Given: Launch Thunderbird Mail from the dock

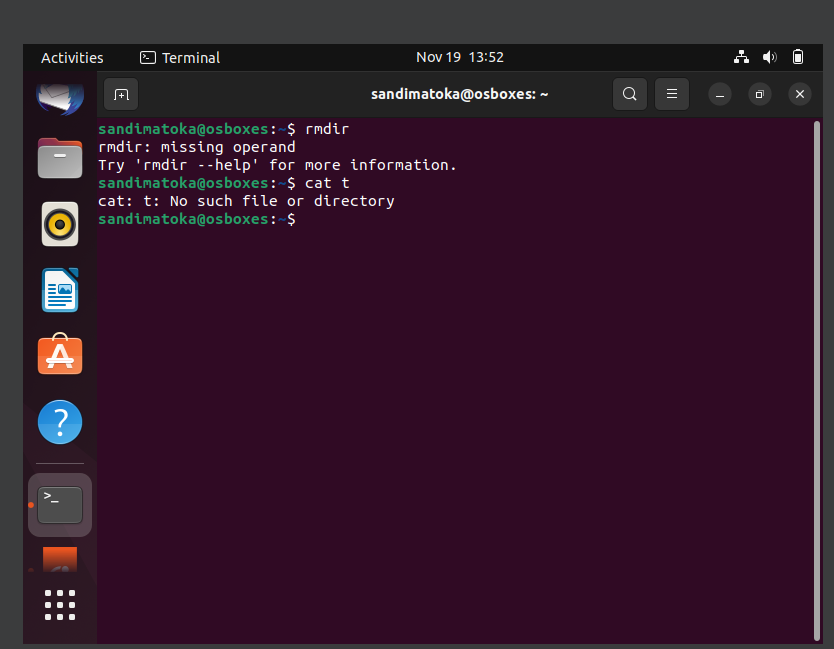Looking at the screenshot, I should (x=60, y=98).
